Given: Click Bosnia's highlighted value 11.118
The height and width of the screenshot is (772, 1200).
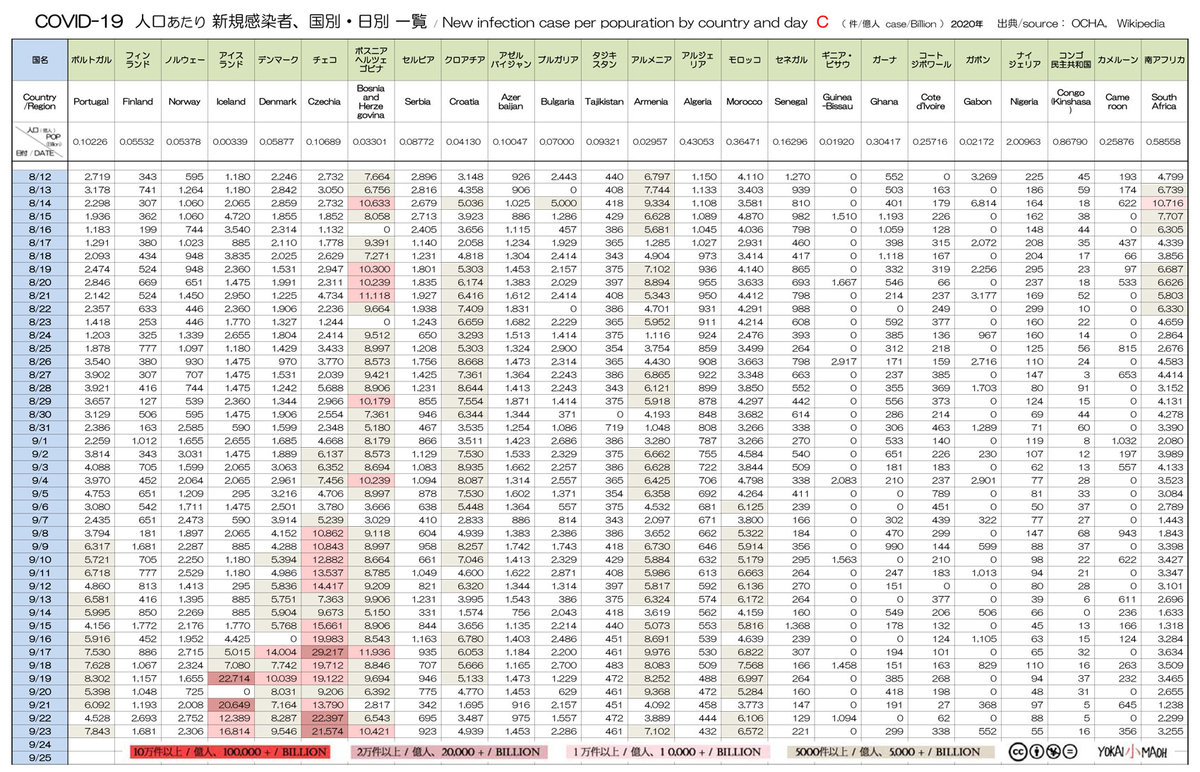Looking at the screenshot, I should (x=373, y=294).
